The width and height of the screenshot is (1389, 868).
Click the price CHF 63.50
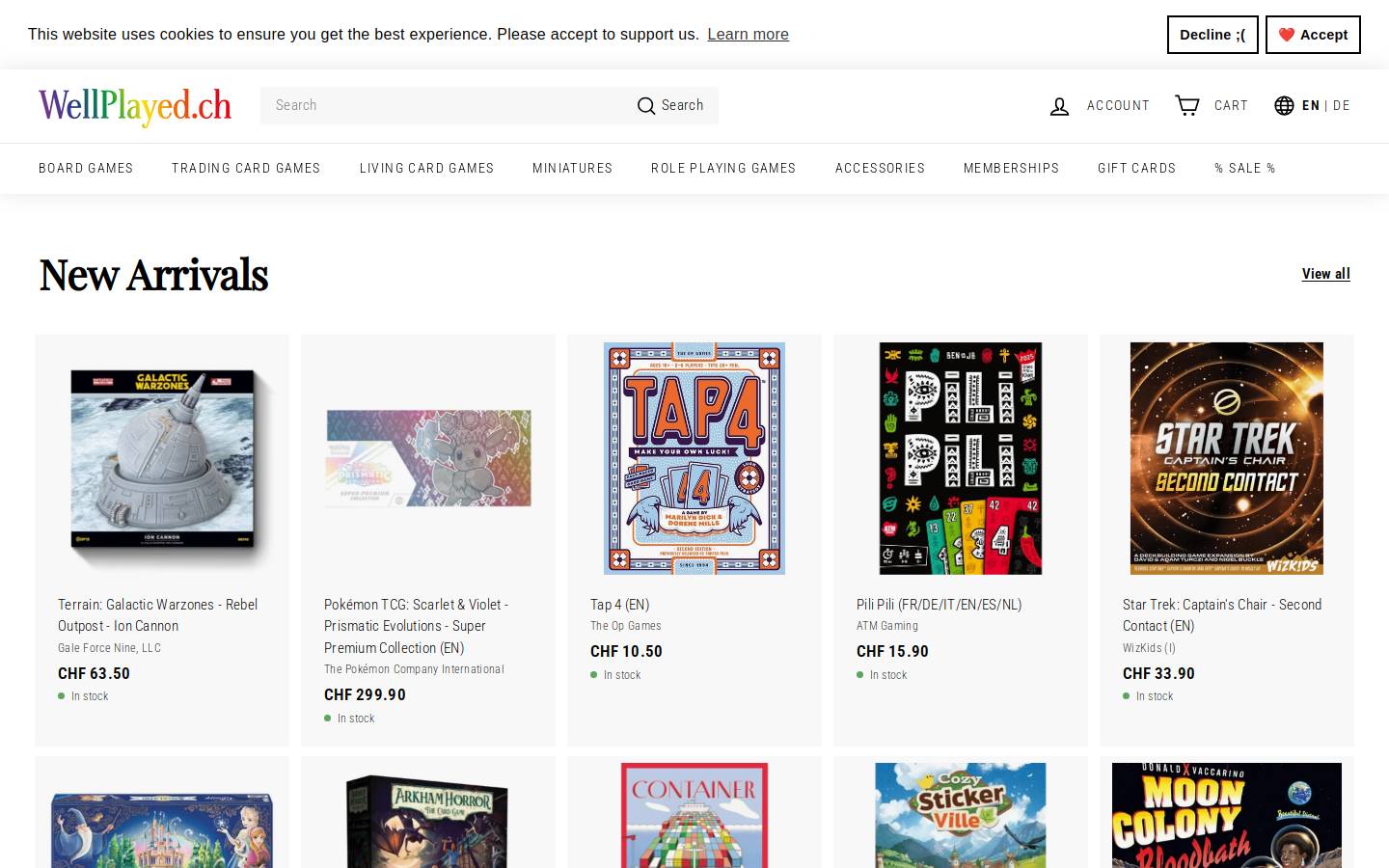point(94,673)
